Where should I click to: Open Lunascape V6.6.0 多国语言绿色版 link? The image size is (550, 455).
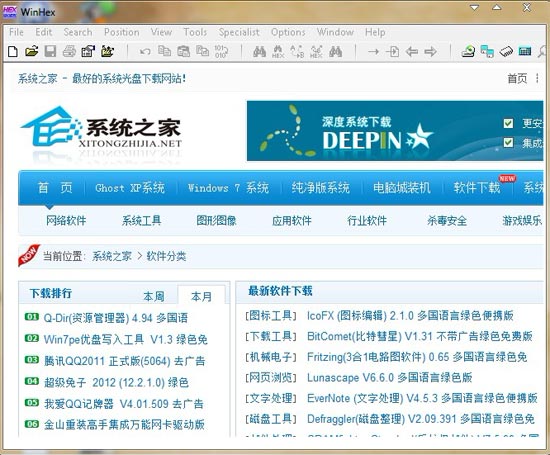coord(390,377)
